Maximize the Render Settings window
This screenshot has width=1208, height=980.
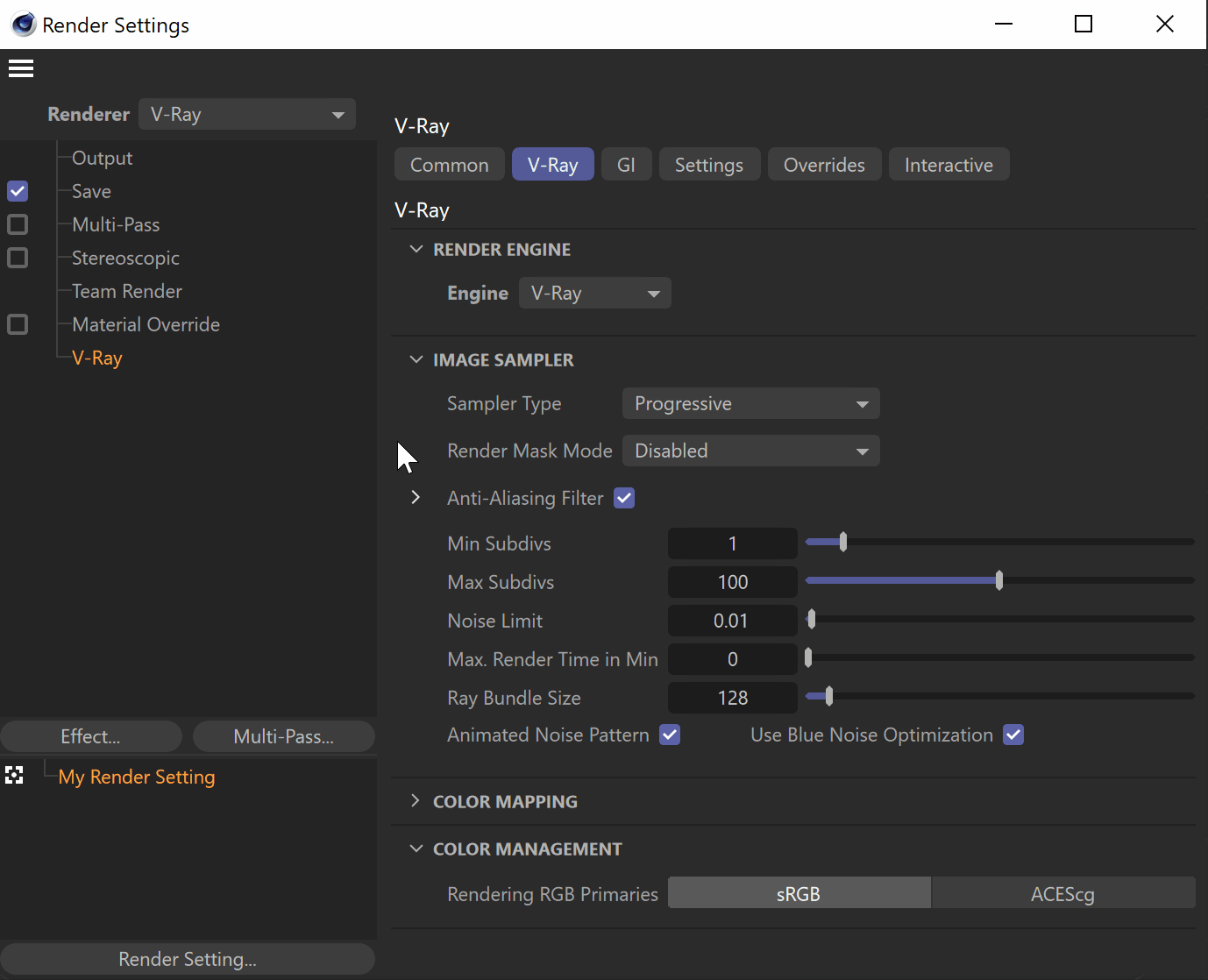(1084, 24)
